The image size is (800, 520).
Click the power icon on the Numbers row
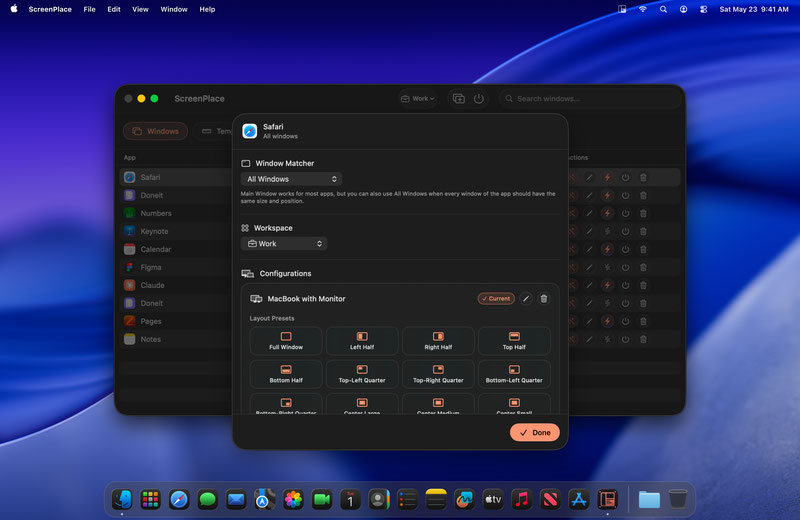[625, 213]
